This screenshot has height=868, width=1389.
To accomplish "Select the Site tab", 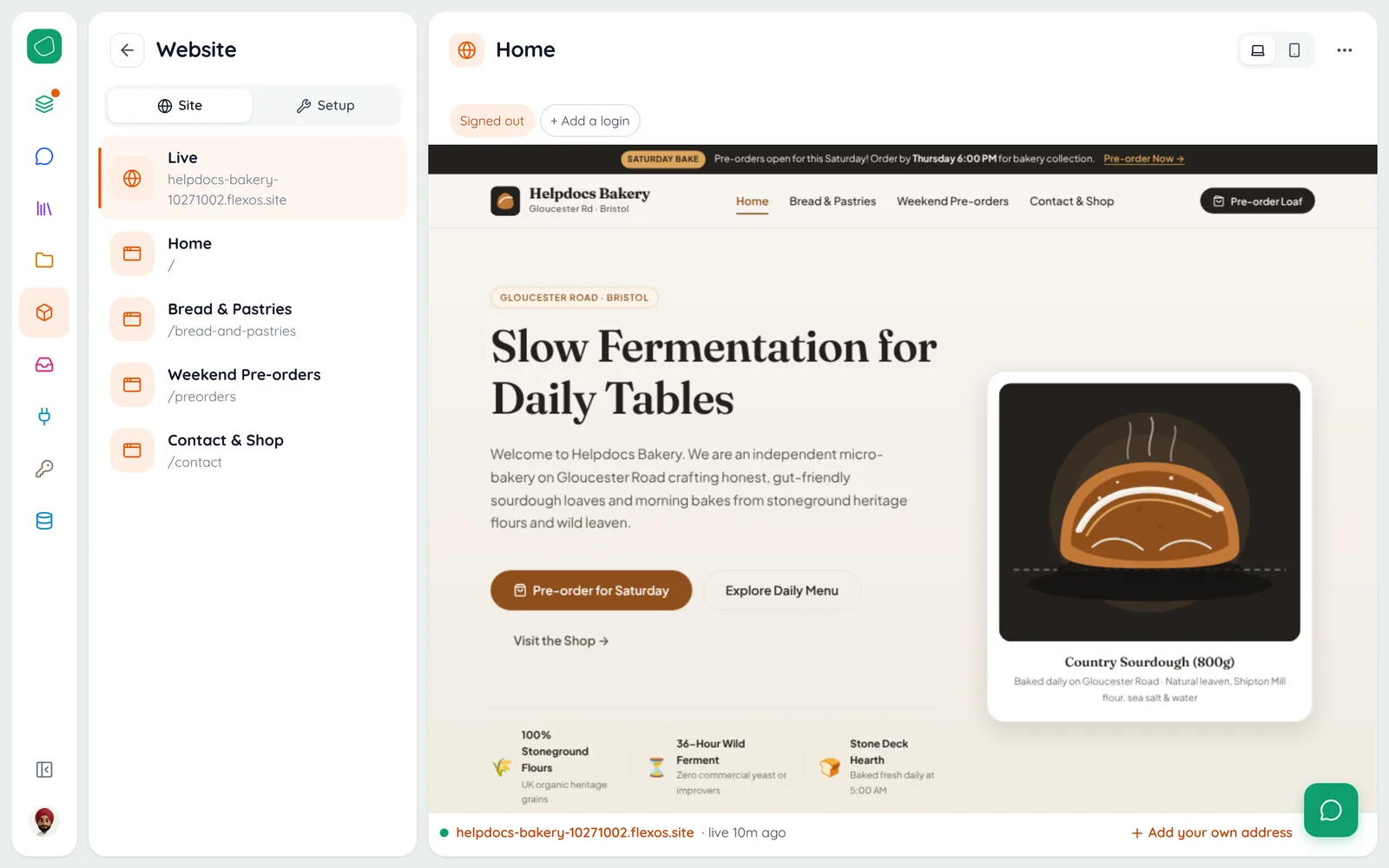I will [x=180, y=105].
